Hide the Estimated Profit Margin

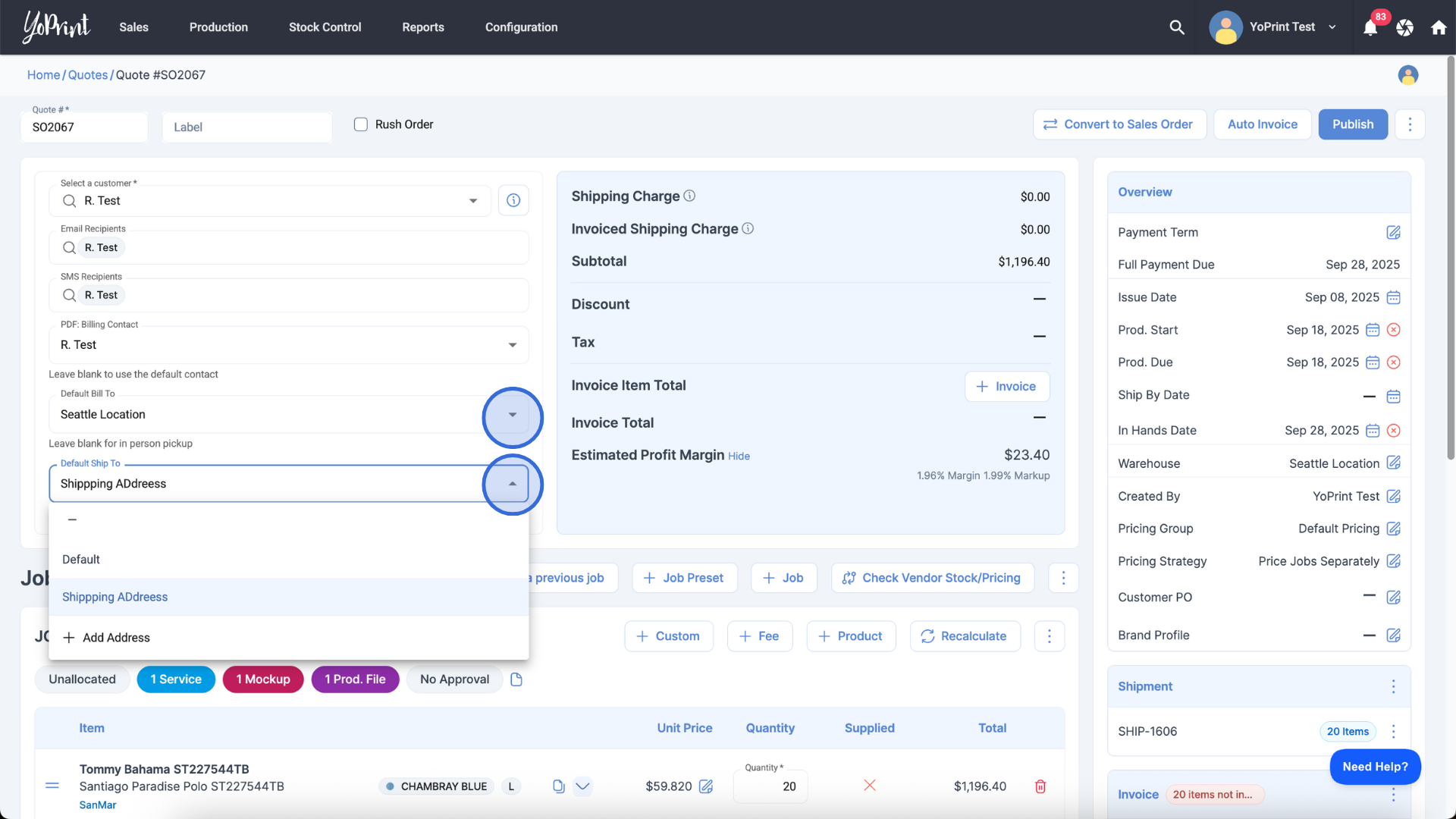(x=739, y=456)
